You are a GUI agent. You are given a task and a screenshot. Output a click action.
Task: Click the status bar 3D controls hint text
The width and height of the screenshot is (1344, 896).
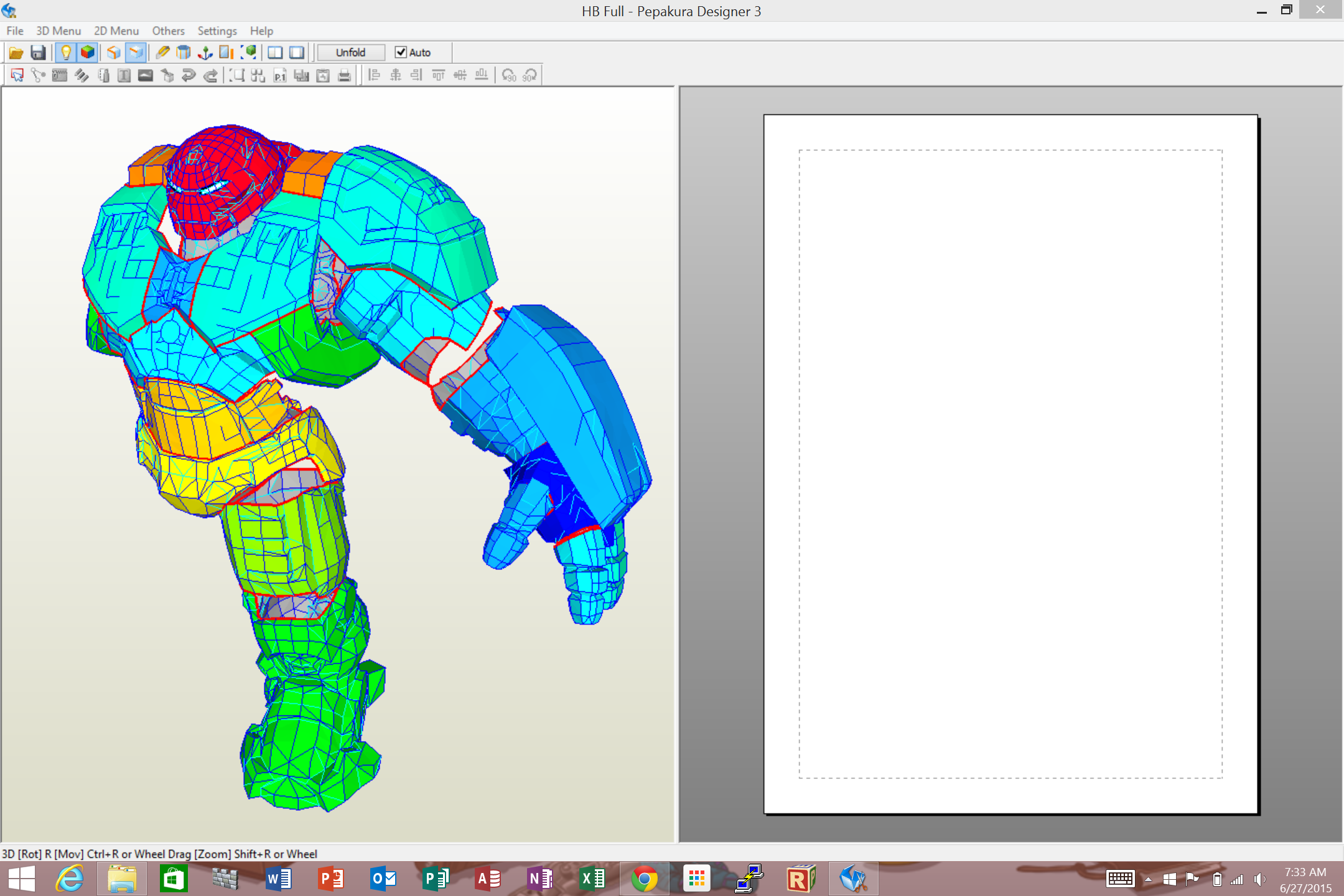160,854
